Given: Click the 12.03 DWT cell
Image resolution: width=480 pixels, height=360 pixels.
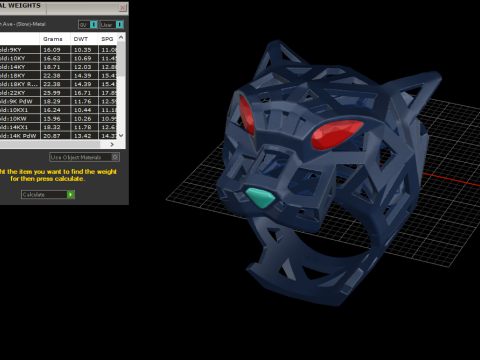Looking at the screenshot, I should pos(85,67).
